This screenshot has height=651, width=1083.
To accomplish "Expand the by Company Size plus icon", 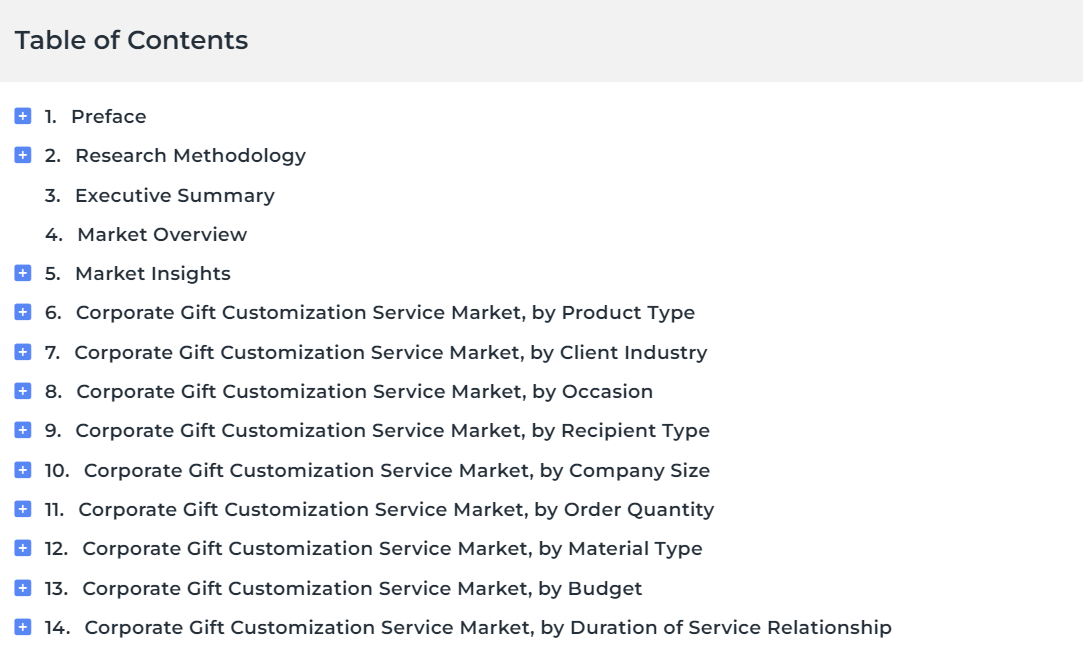I will [x=23, y=470].
